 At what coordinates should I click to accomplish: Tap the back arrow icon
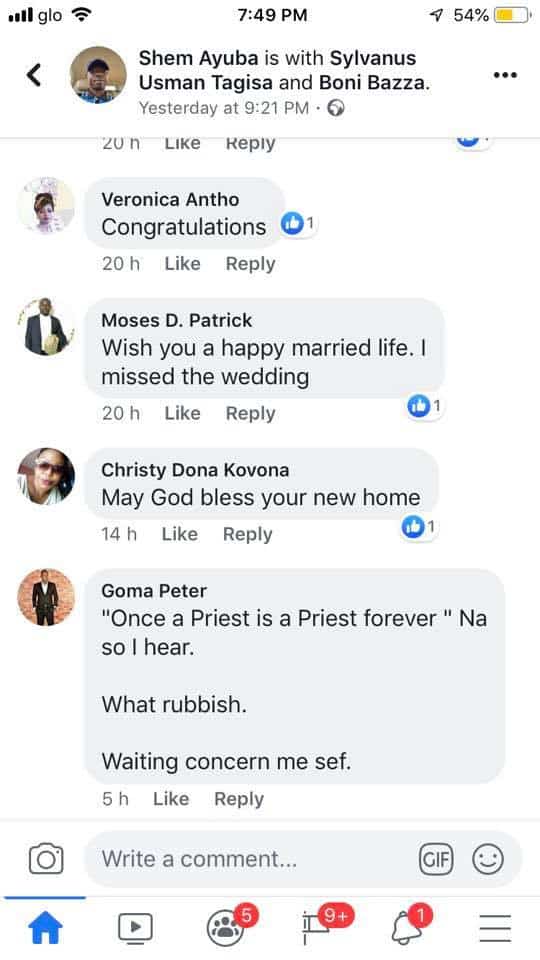tap(34, 75)
